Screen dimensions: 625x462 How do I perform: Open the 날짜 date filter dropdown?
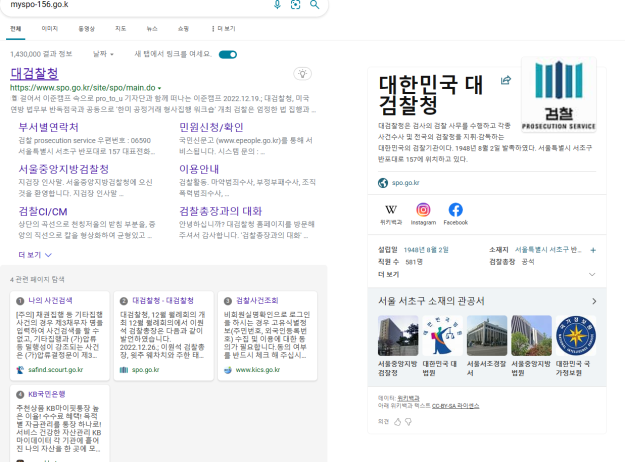pos(103,54)
